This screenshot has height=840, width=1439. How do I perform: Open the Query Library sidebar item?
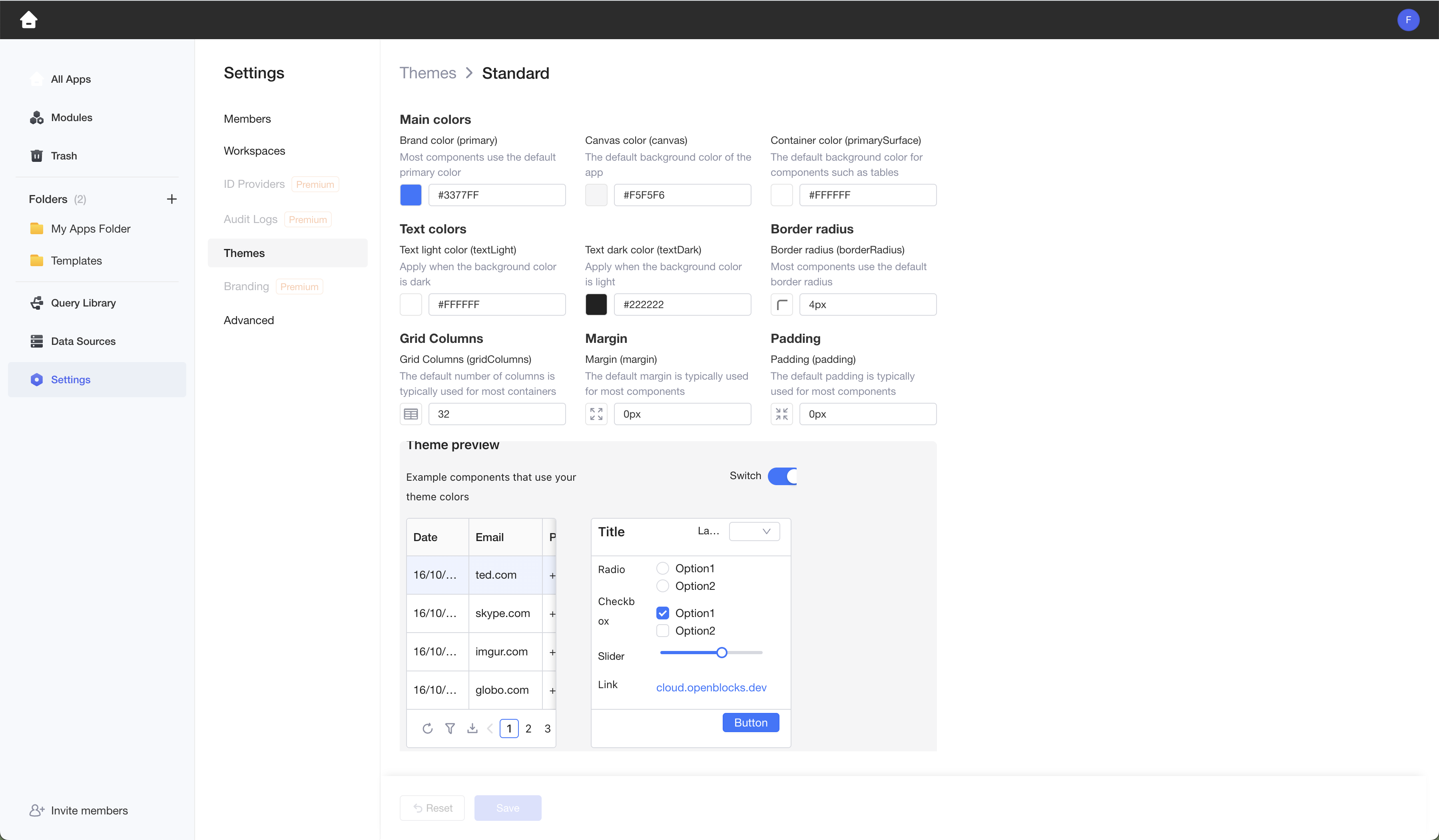pos(83,303)
